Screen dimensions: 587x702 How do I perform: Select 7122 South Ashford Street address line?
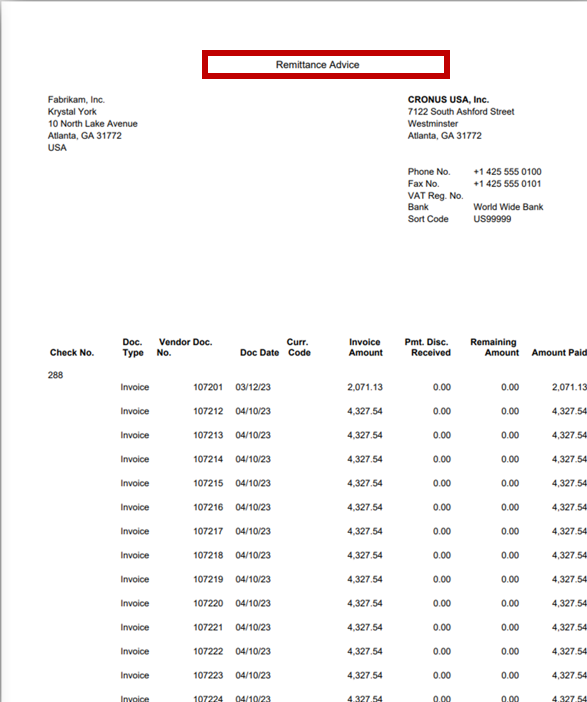point(461,112)
